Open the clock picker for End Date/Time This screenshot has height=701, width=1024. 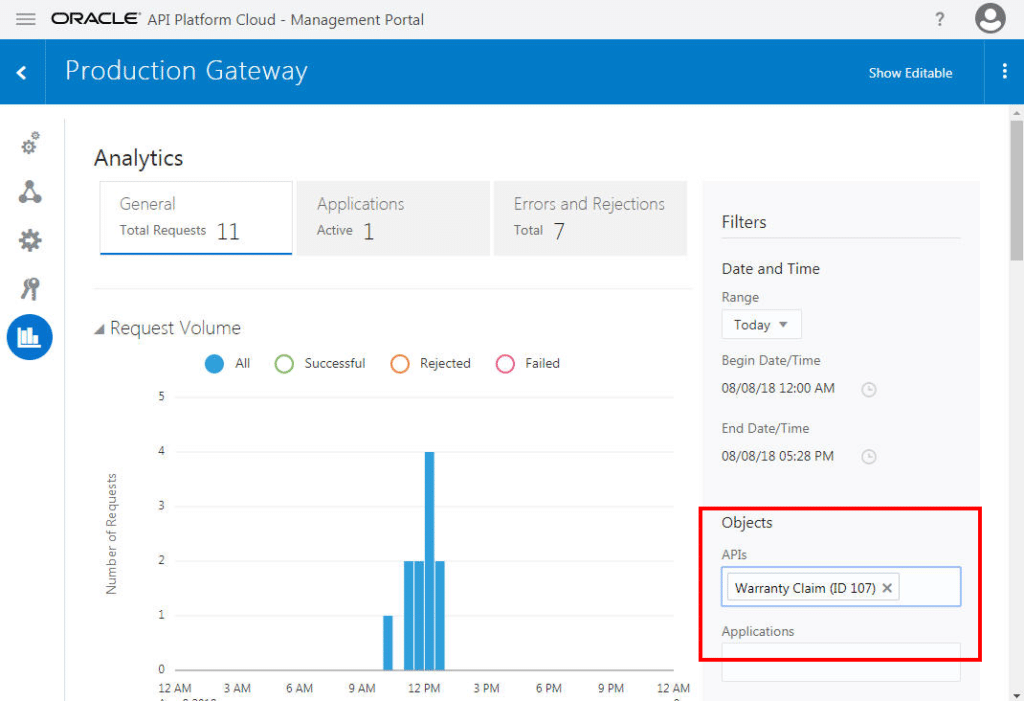tap(868, 457)
